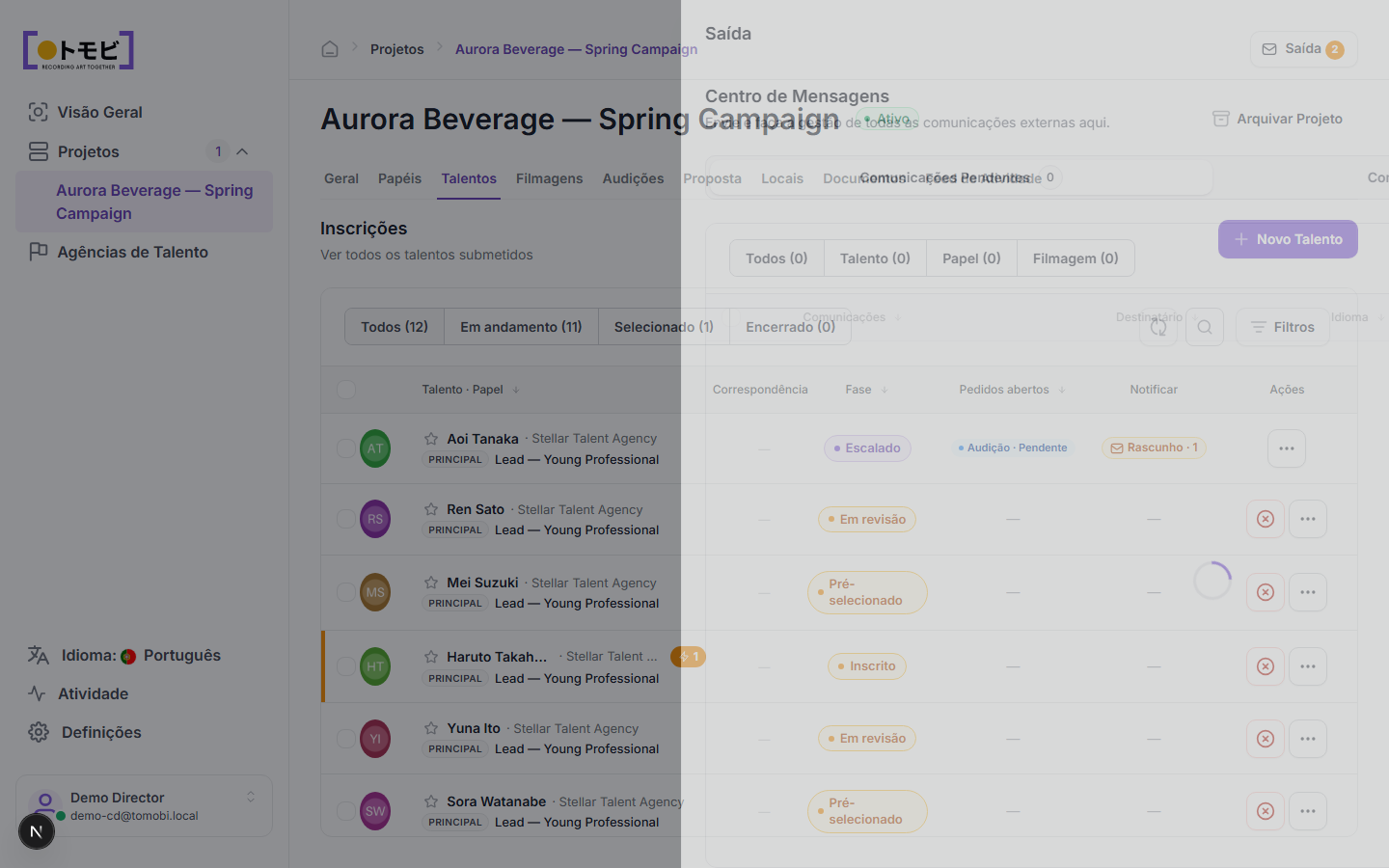
Task: Click the round N badge at bottom-left
Action: 37,831
